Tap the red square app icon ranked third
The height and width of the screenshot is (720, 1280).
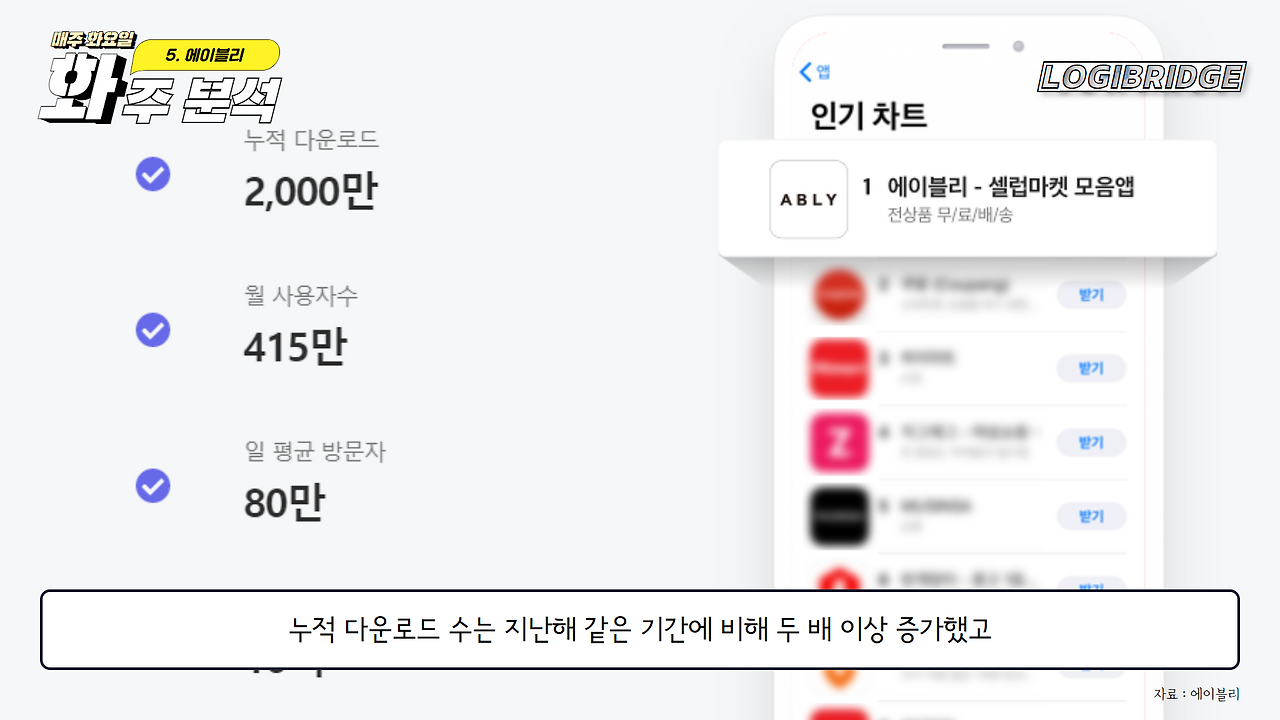(x=840, y=368)
